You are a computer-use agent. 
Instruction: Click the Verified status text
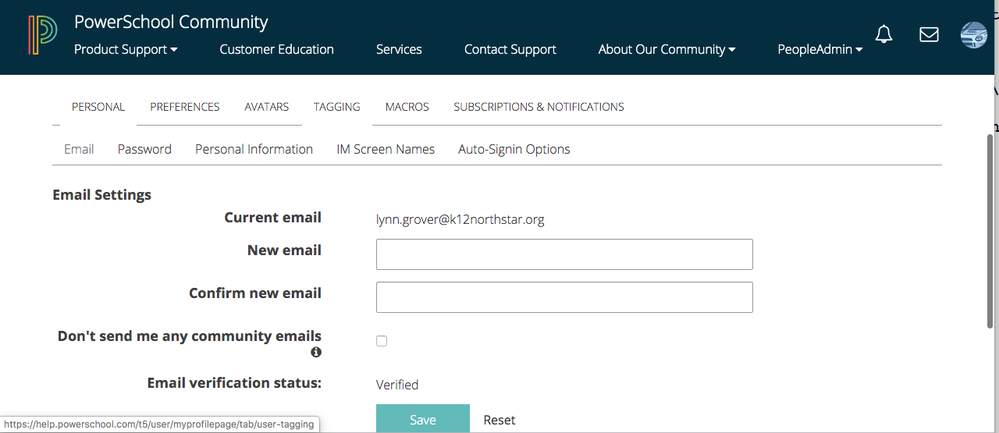click(x=397, y=385)
